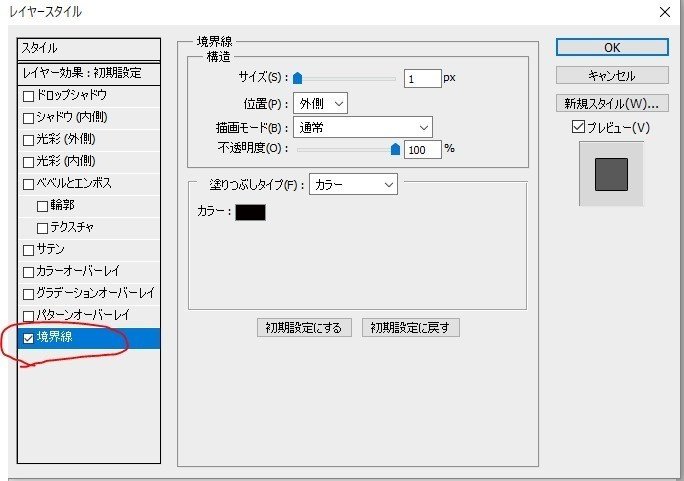Click the サイズ(S) slider handle
Image resolution: width=684 pixels, height=481 pixels.
coord(298,78)
